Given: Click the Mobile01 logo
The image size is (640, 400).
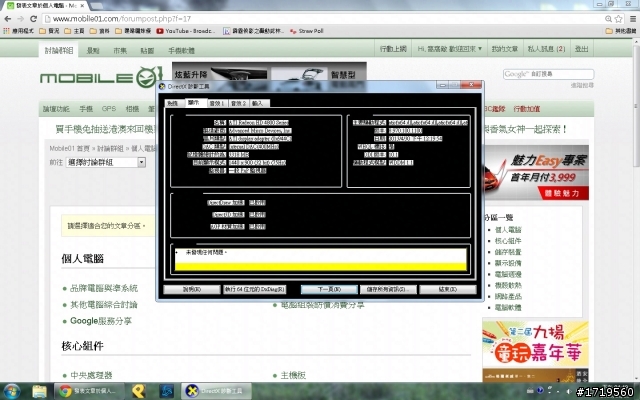Looking at the screenshot, I should pos(101,77).
